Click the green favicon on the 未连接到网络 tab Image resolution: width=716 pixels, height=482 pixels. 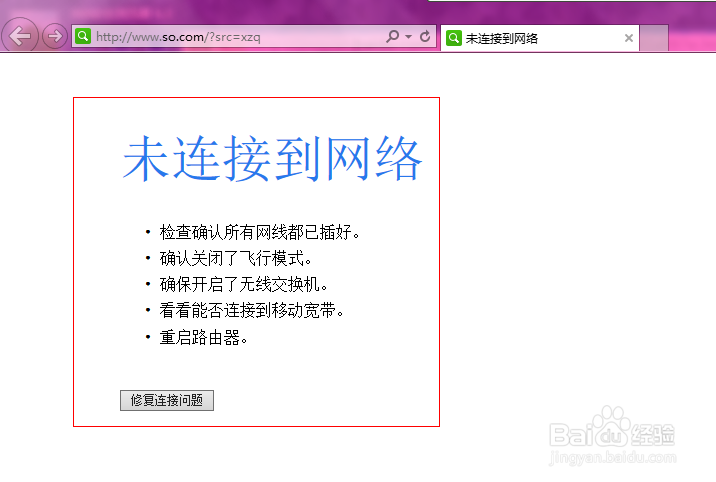[x=453, y=38]
